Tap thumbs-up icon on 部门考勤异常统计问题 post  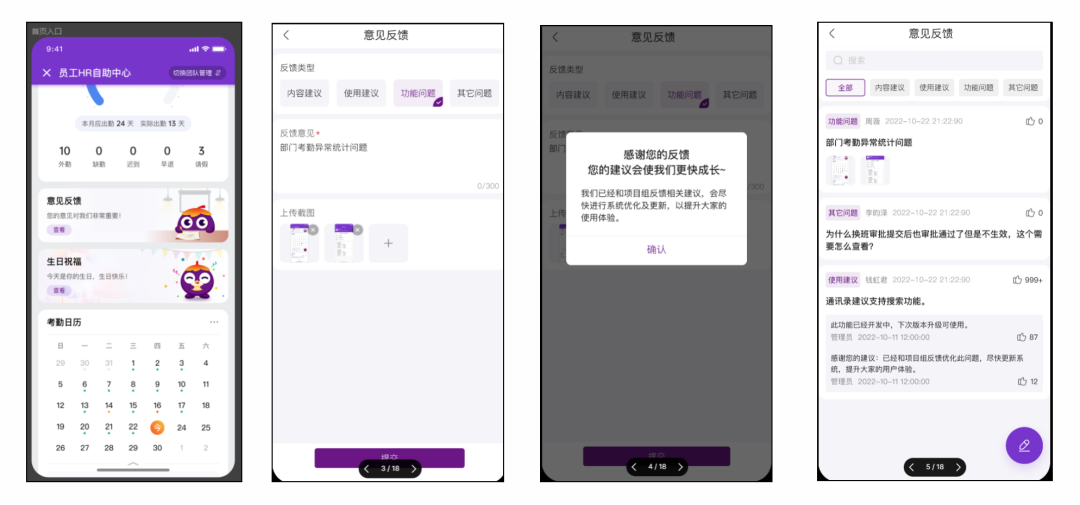click(x=1030, y=121)
